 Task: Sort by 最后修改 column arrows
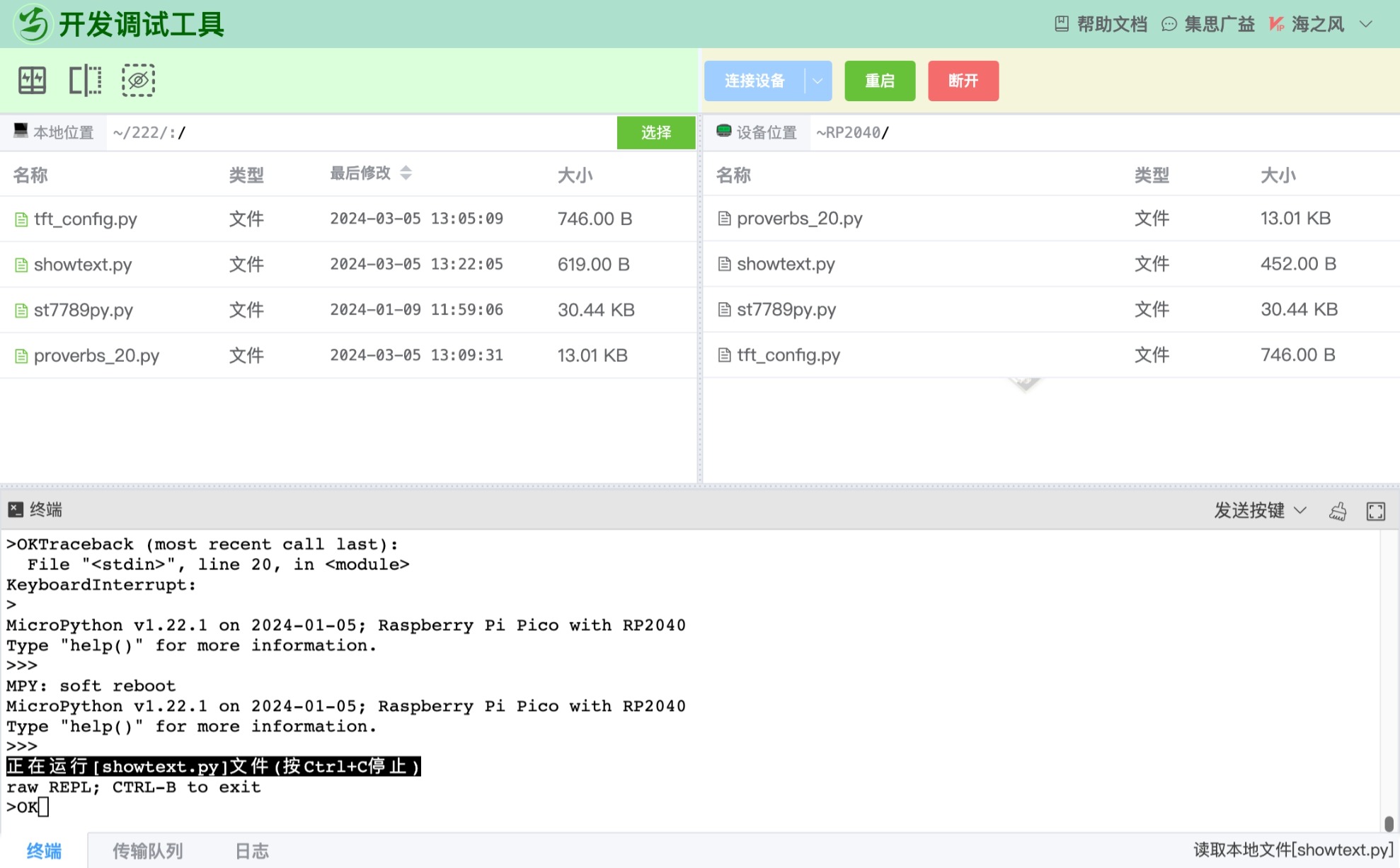406,173
